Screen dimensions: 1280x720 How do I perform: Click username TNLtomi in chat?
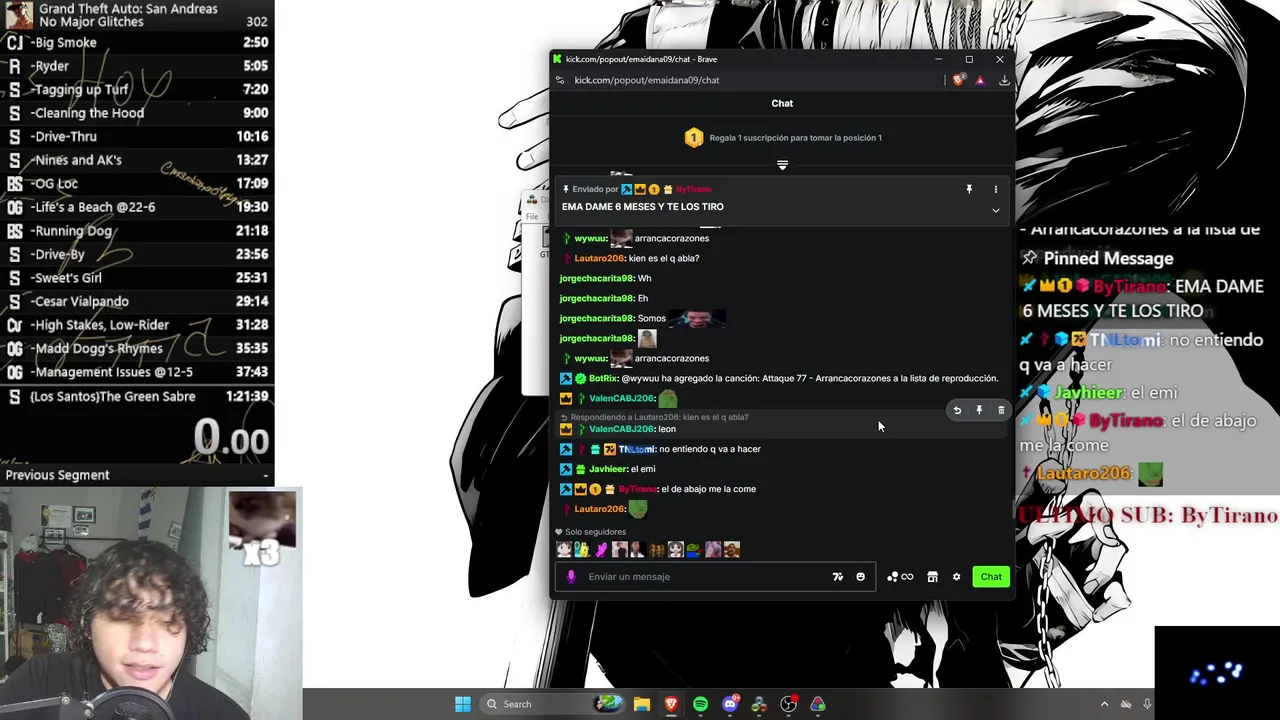[636, 449]
